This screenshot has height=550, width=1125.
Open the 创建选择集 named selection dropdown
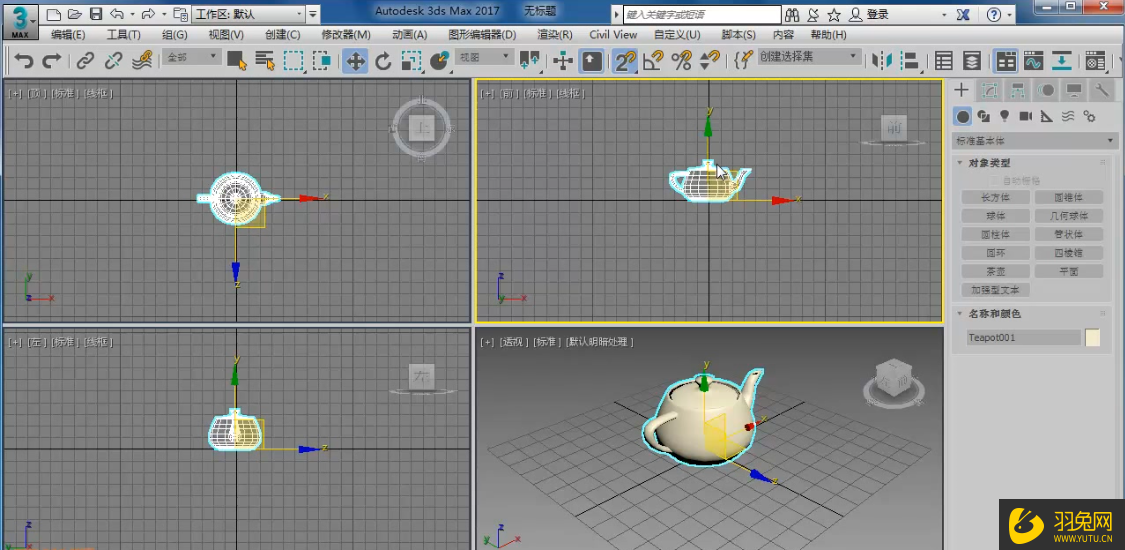click(x=808, y=57)
